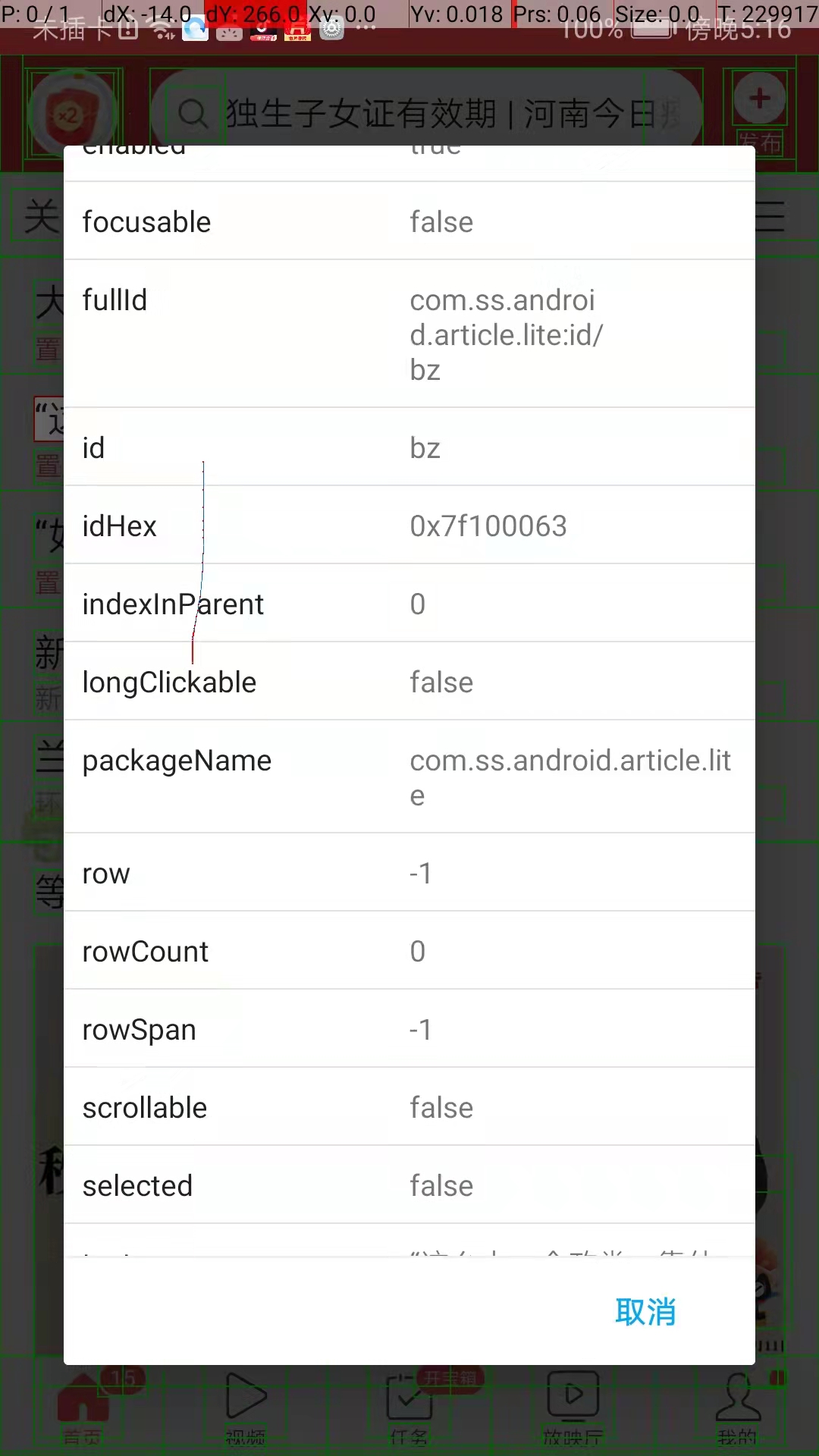The width and height of the screenshot is (819, 1456).
Task: Tap the settings gear status bar icon
Action: tap(332, 29)
